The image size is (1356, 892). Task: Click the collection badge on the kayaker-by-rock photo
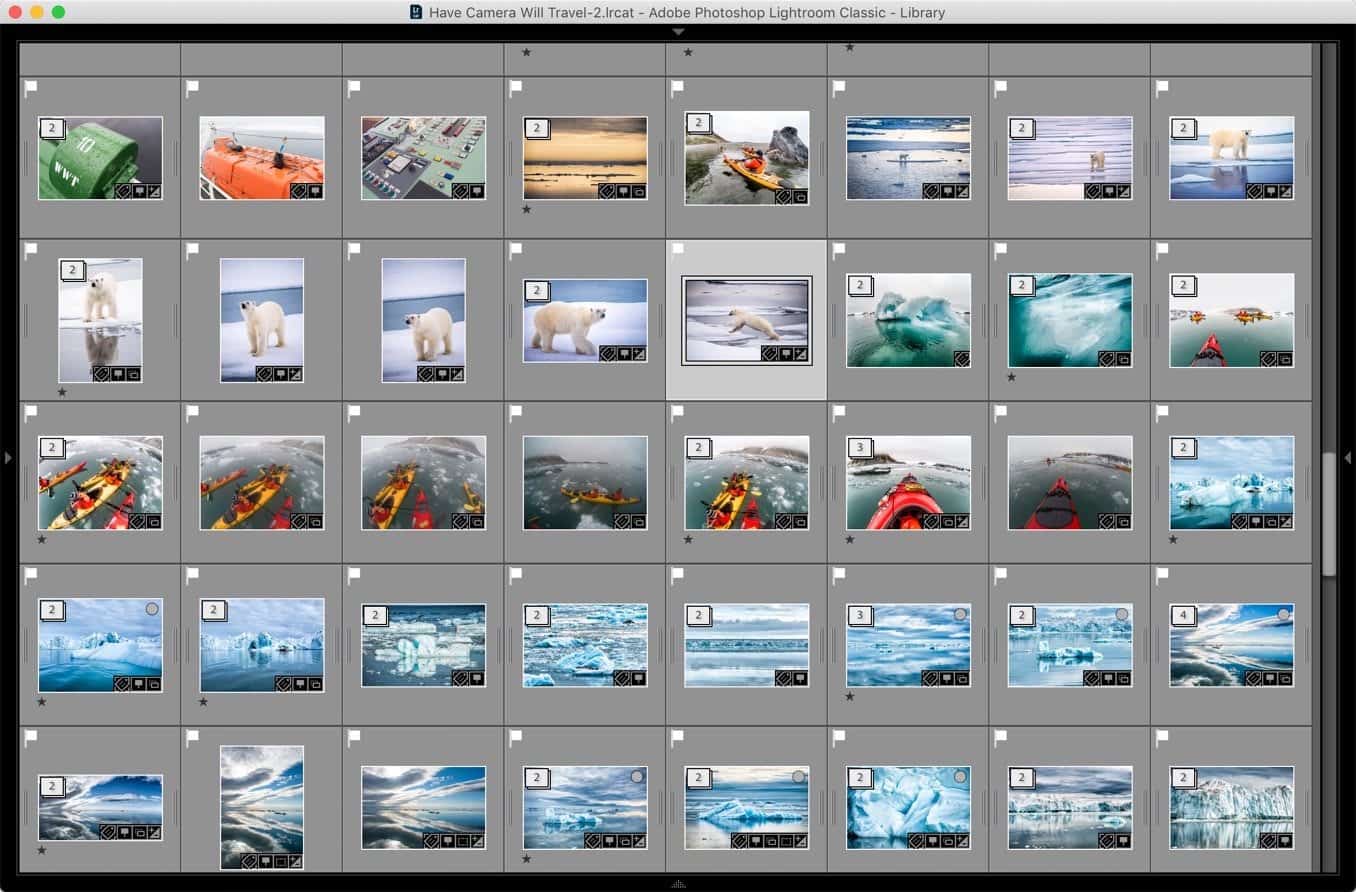point(800,197)
